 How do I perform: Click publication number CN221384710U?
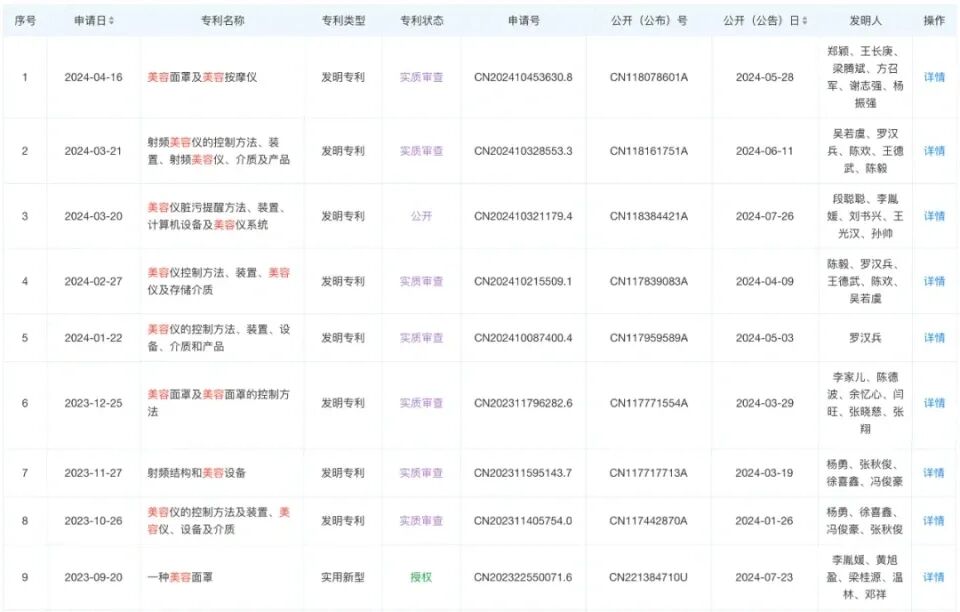click(x=649, y=577)
